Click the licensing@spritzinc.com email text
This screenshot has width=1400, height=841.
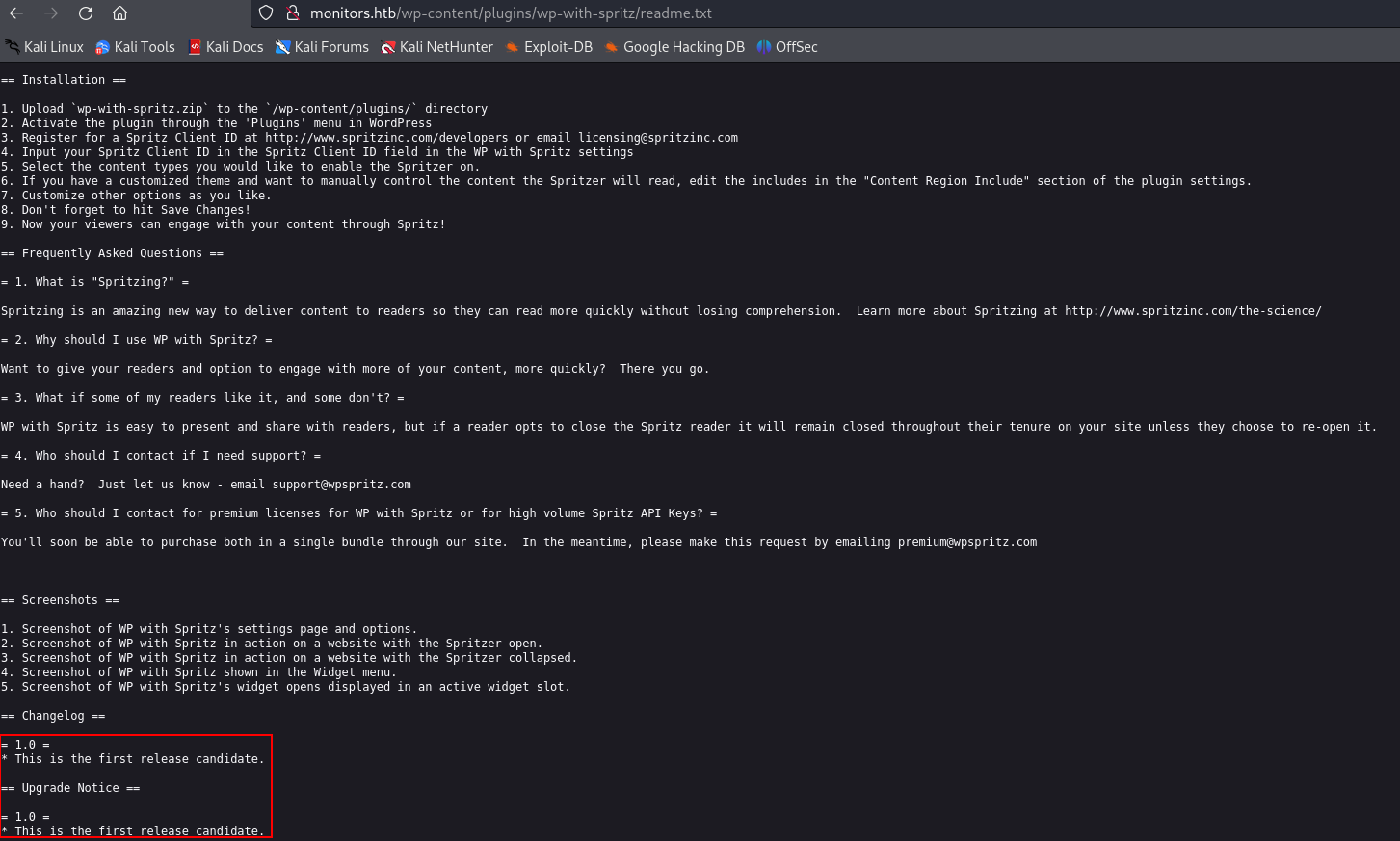[x=658, y=138]
